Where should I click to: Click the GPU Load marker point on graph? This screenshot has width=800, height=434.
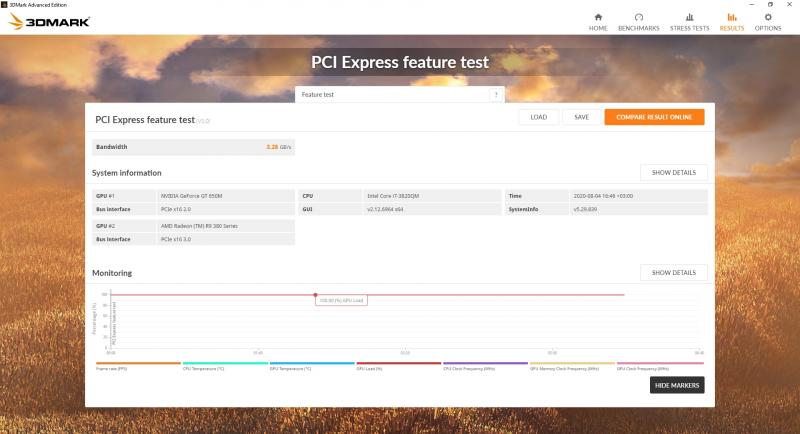[315, 295]
